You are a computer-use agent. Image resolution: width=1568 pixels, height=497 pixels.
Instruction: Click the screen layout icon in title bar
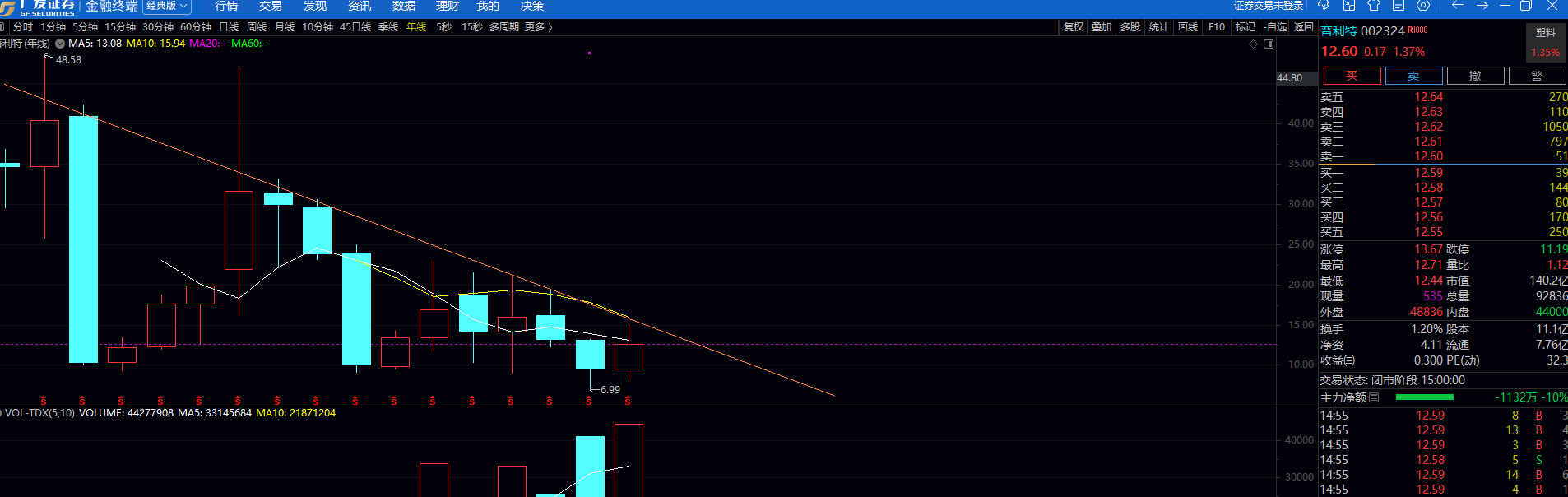[1349, 5]
